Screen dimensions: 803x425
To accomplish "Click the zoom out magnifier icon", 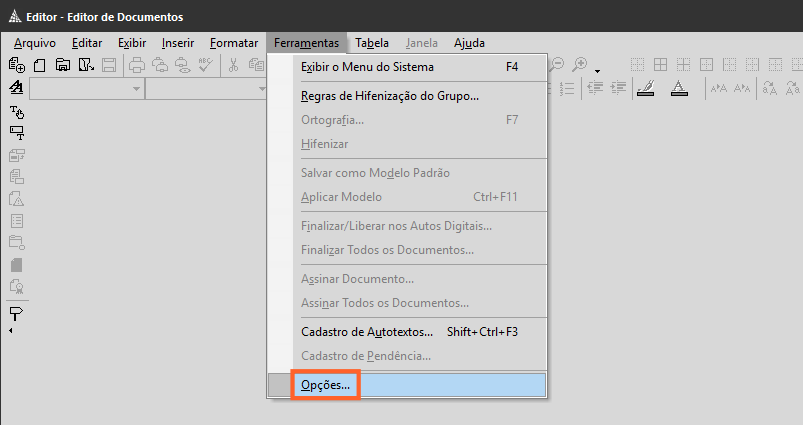I will click(x=556, y=65).
